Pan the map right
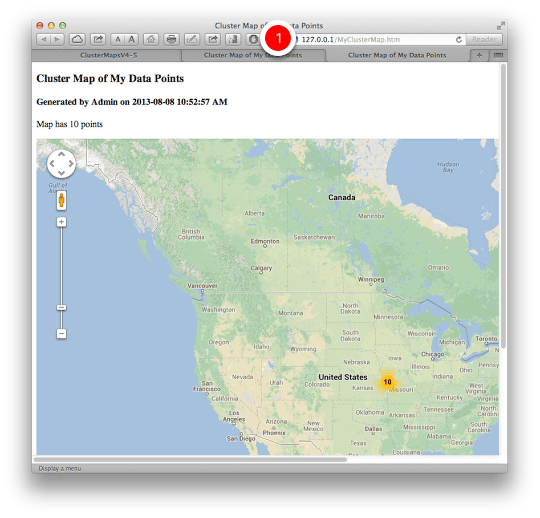Image resolution: width=540 pixels, height=518 pixels. coord(71,164)
